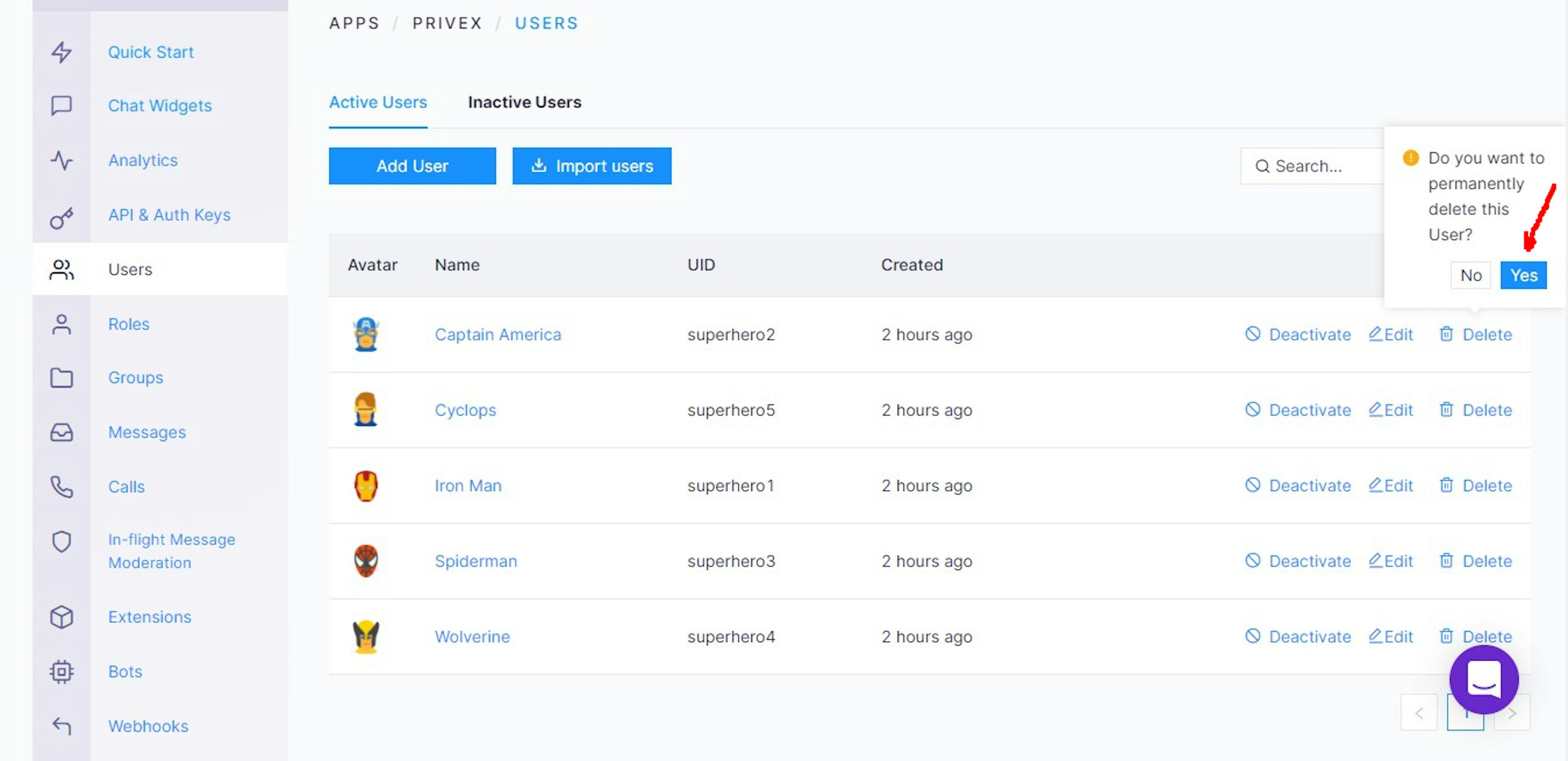Click trash icon in Cyclops row

pyautogui.click(x=1446, y=410)
